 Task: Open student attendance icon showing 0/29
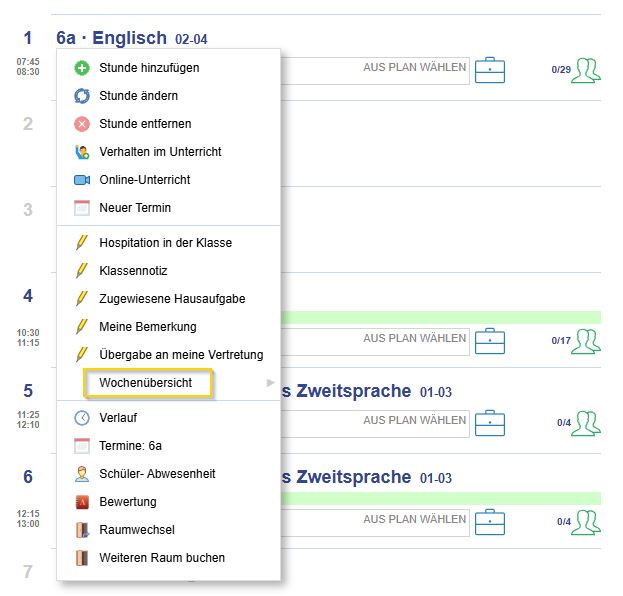586,70
